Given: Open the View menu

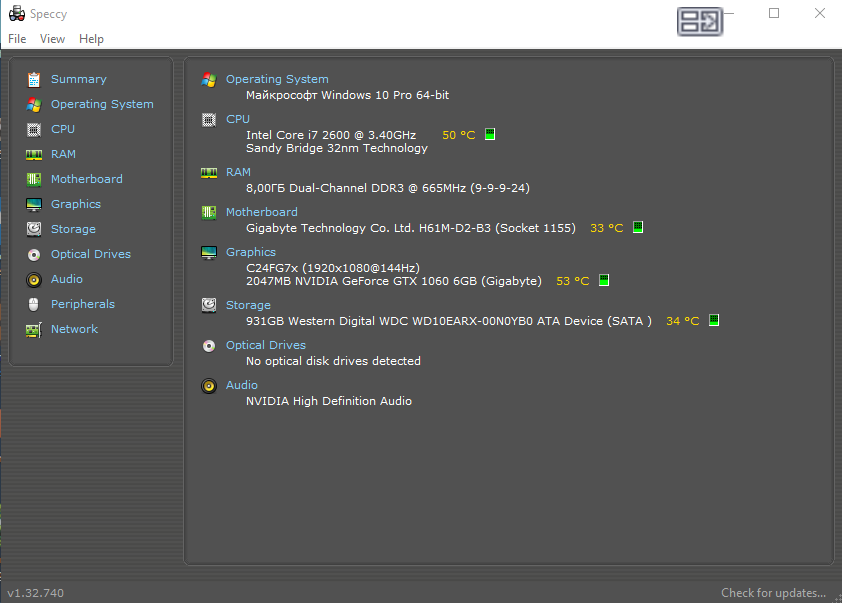Looking at the screenshot, I should coord(52,39).
